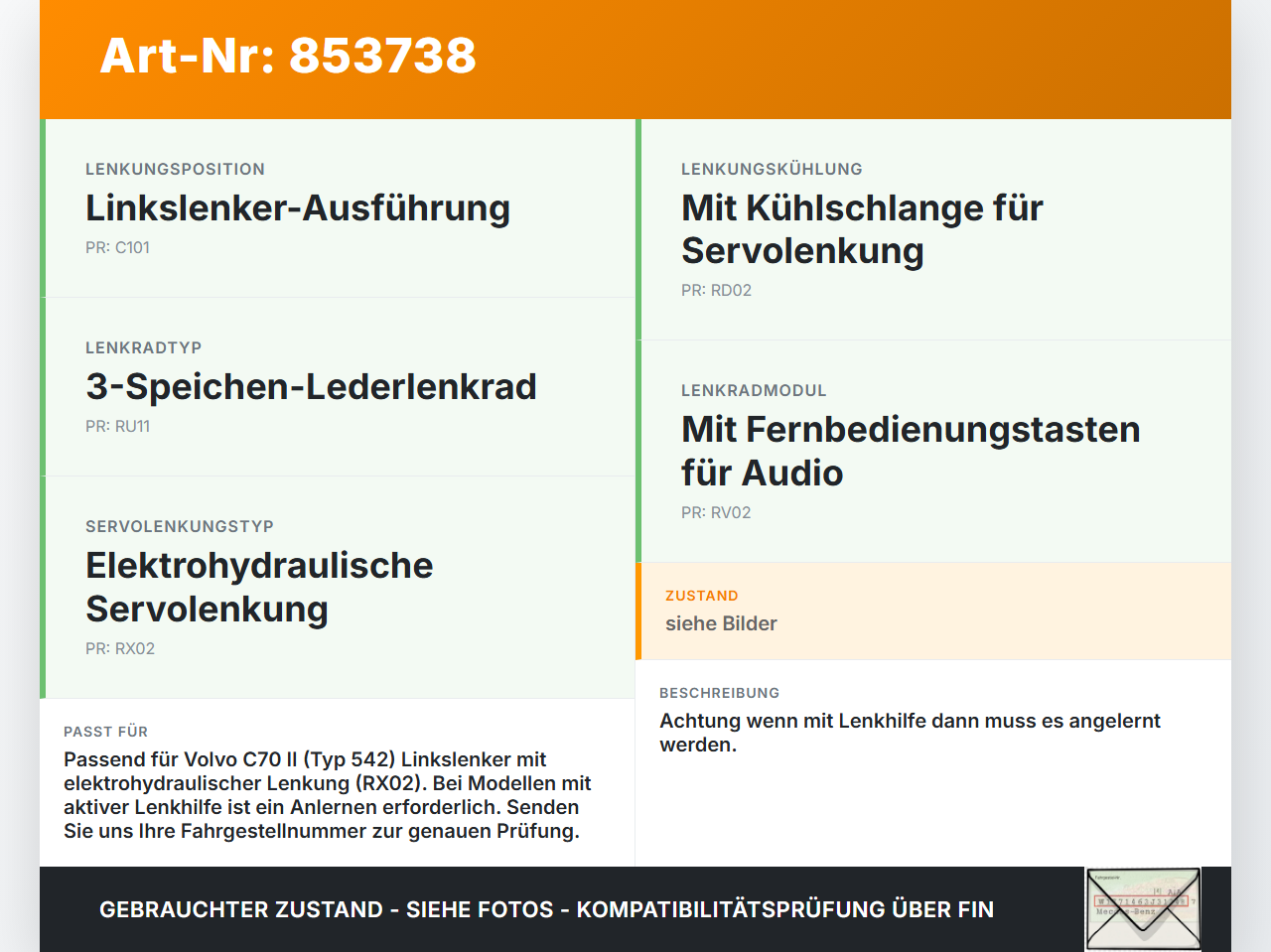The image size is (1271, 952).
Task: Click the PR: RU11 code
Action: (117, 426)
